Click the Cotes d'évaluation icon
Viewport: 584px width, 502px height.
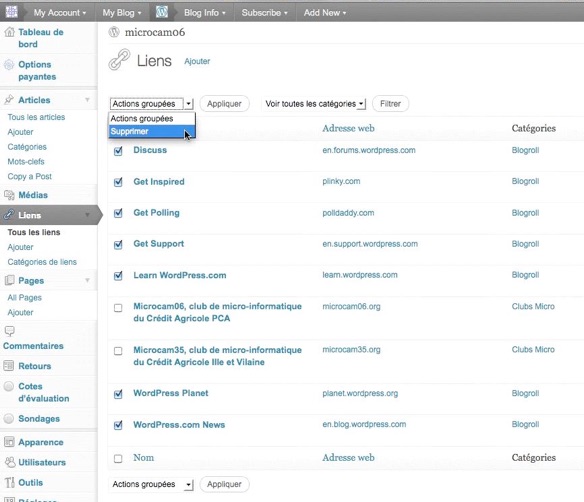(x=9, y=386)
